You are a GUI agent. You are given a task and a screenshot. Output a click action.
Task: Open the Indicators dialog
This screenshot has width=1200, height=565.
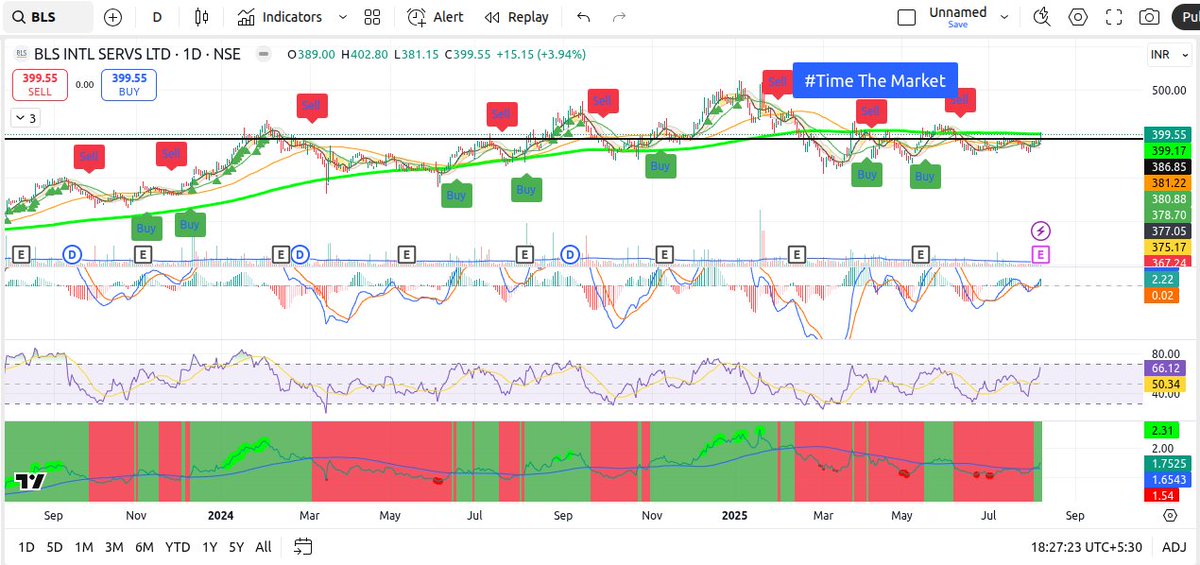280,17
